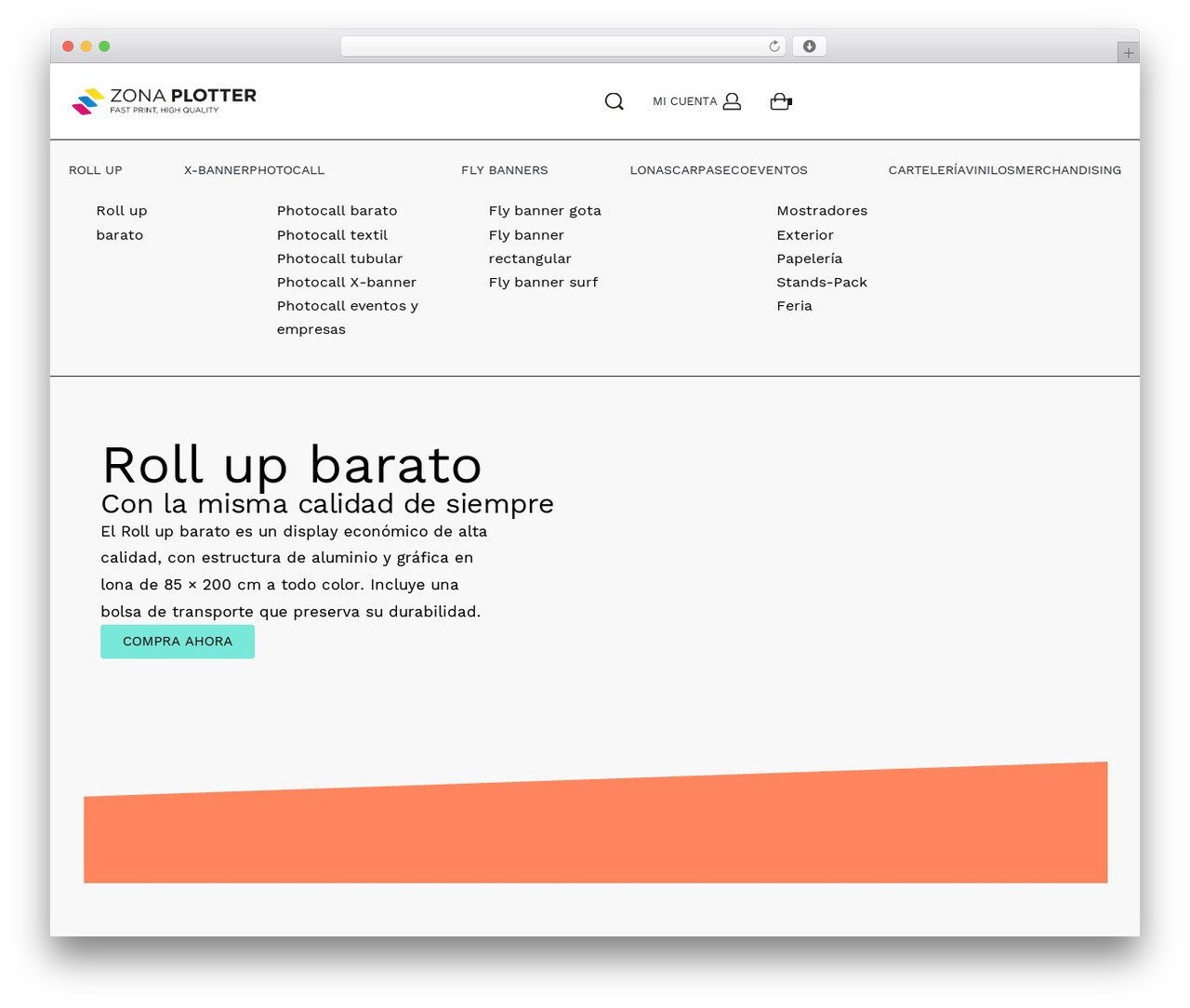This screenshot has width=1190, height=1008.
Task: Select LONAS in the navigation bar
Action: 650,170
